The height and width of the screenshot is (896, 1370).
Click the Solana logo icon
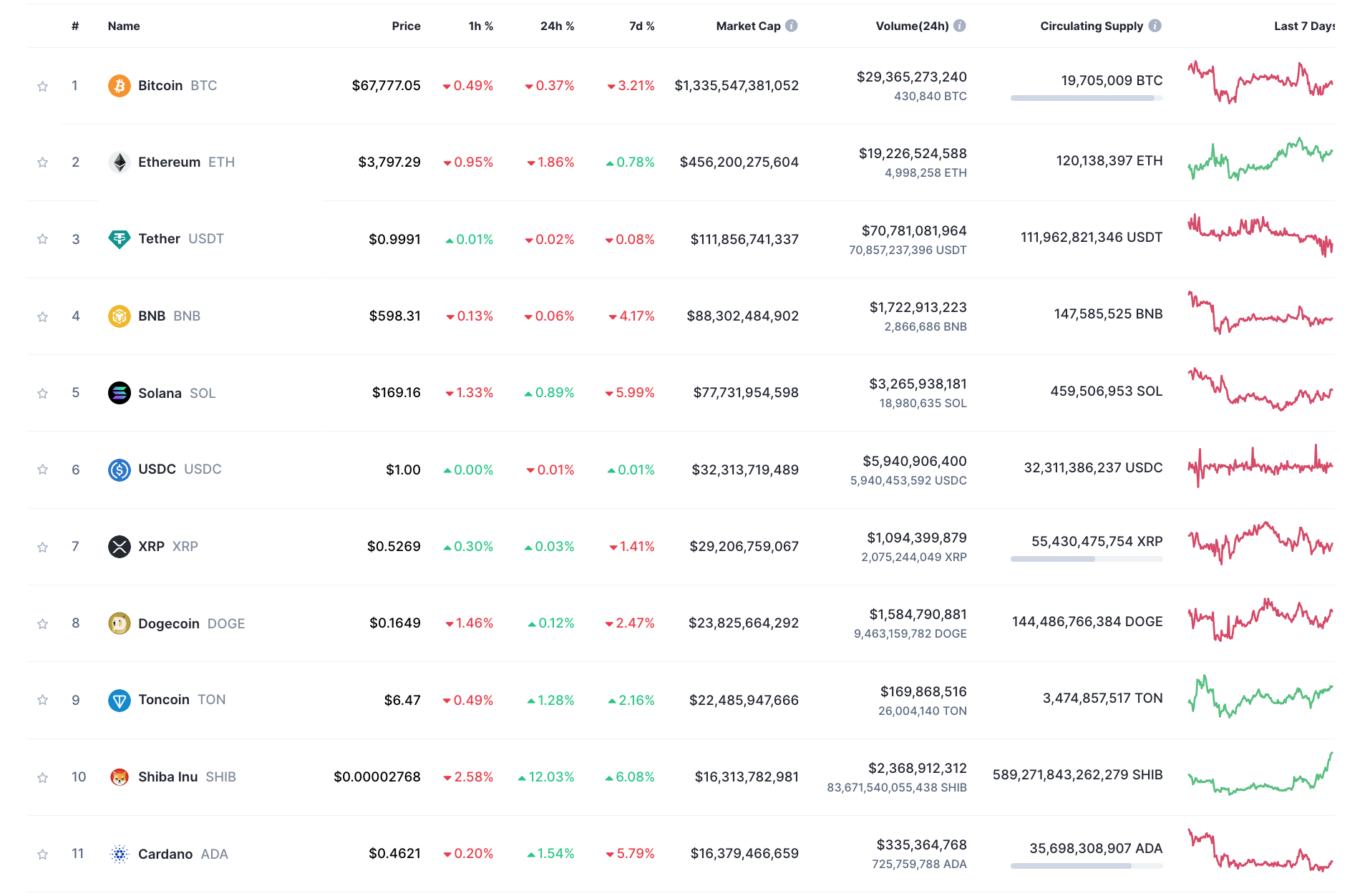pos(119,393)
